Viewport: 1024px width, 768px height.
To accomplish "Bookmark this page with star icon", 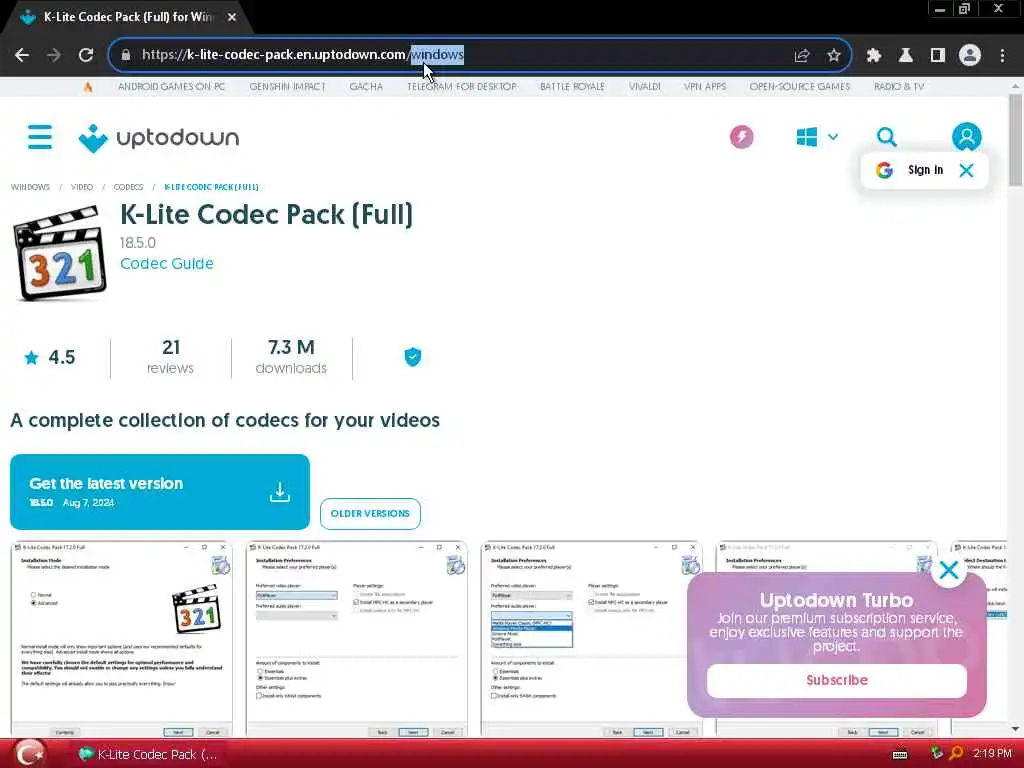I will [x=834, y=56].
